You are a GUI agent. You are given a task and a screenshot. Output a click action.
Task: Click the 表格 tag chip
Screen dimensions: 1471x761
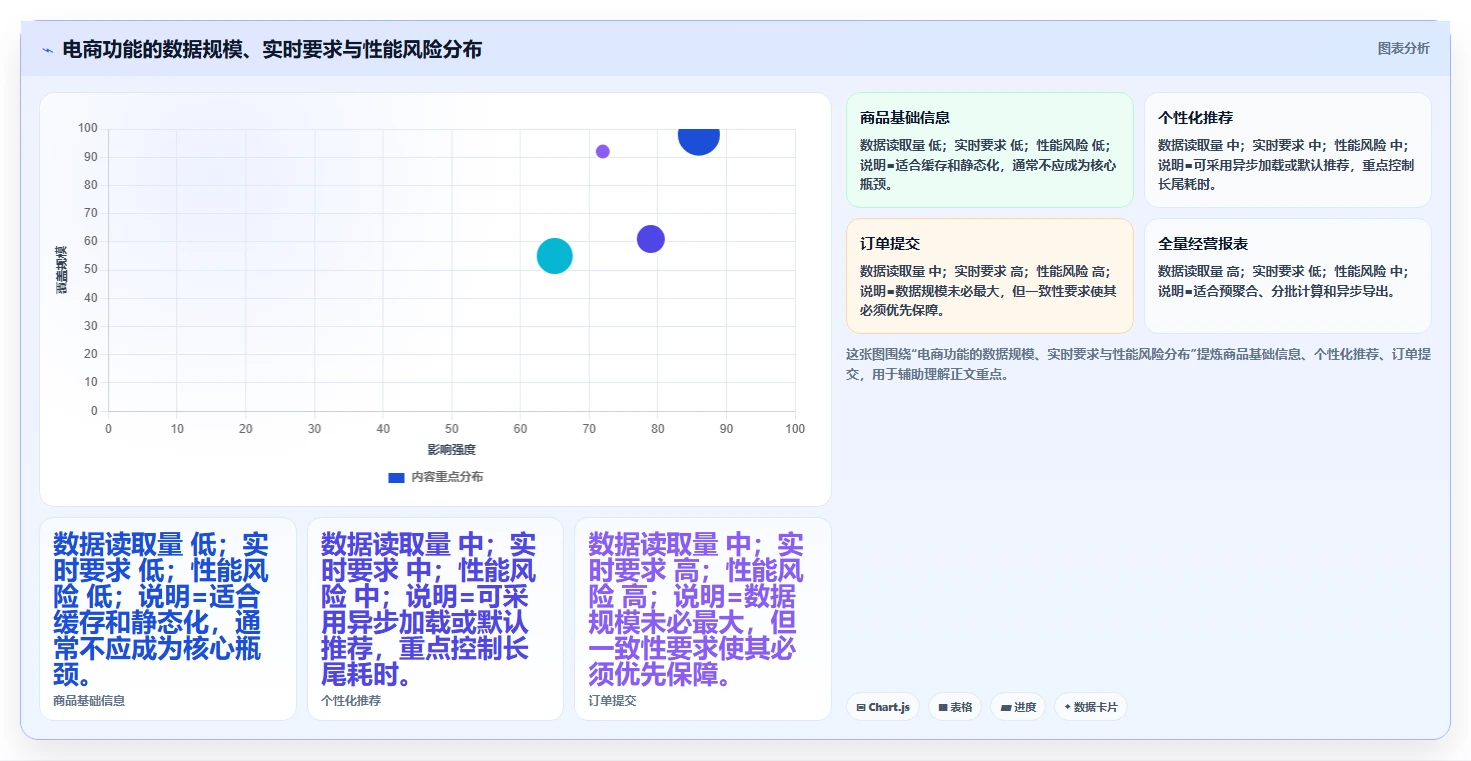(955, 707)
